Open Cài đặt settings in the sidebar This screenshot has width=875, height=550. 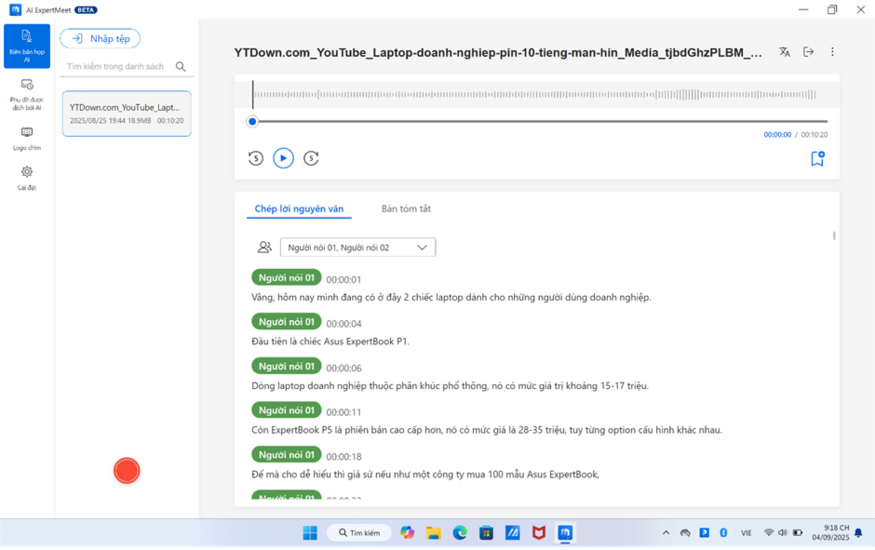point(26,177)
